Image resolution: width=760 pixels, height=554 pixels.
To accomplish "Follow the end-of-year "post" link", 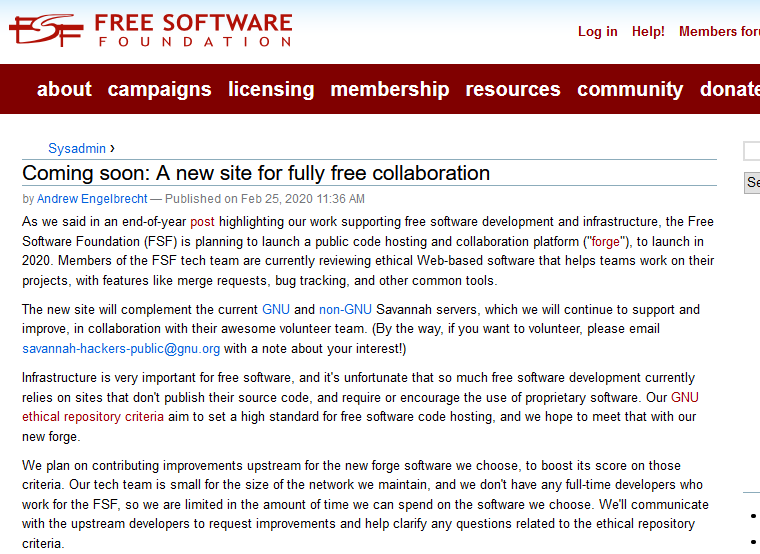I will [202, 221].
